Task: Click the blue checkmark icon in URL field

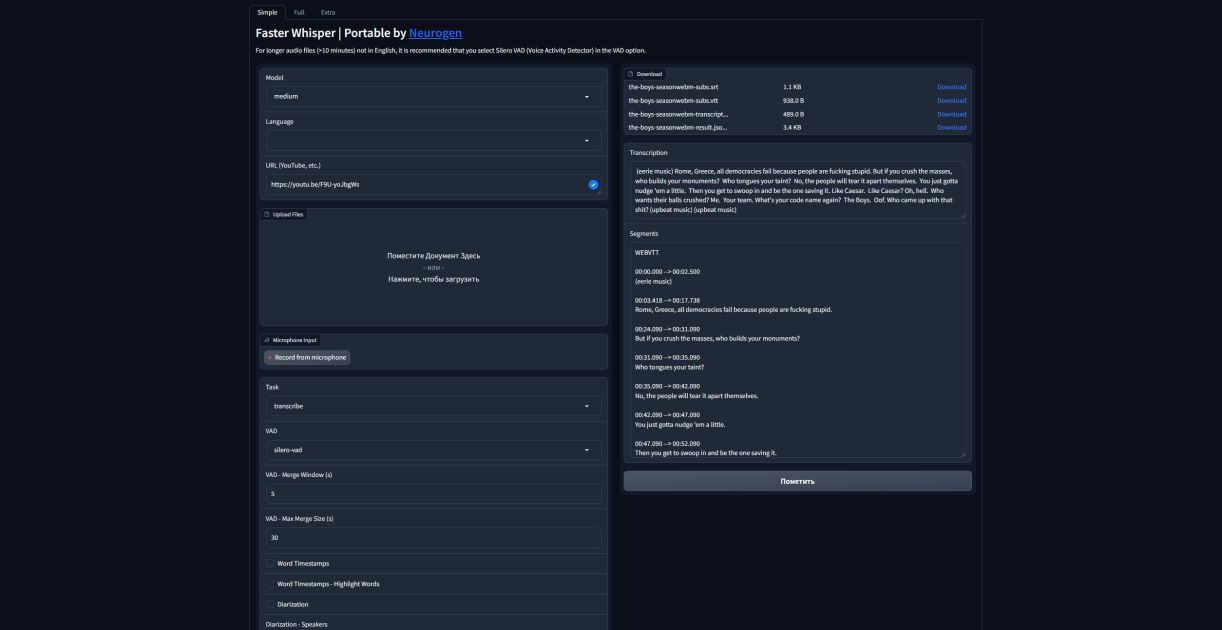Action: tap(593, 185)
